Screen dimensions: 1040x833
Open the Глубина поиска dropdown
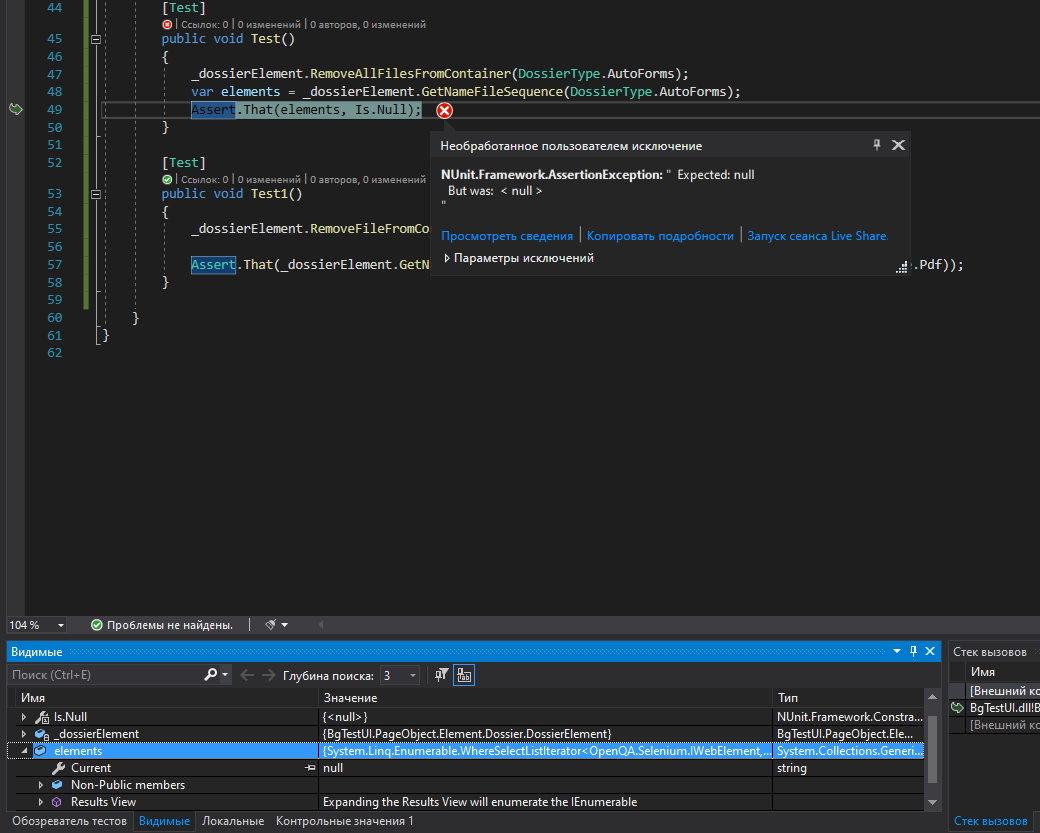click(410, 674)
